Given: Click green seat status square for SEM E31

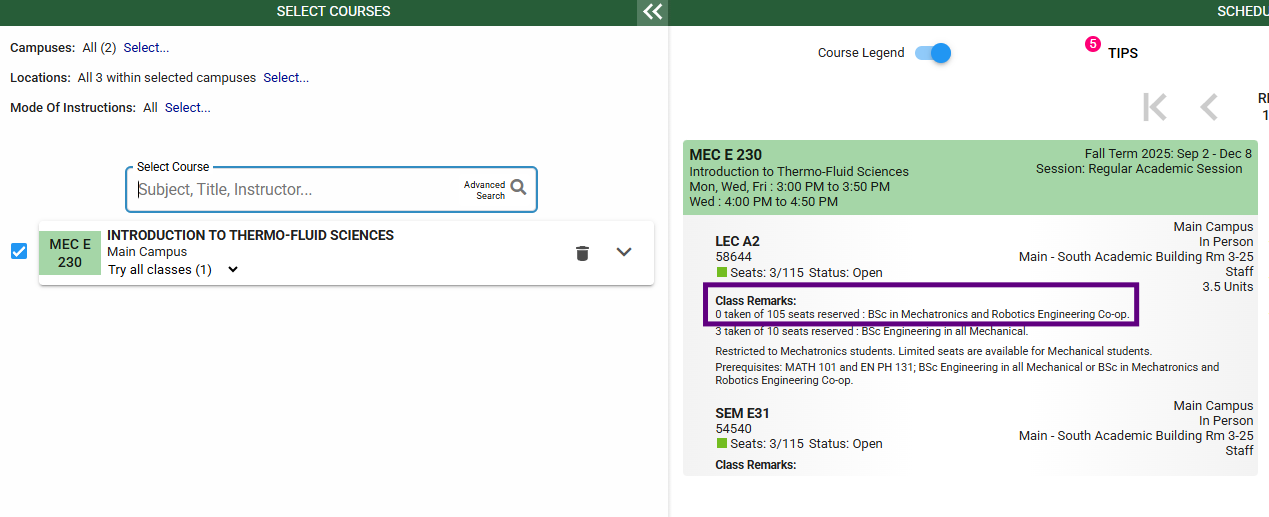Looking at the screenshot, I should tap(722, 444).
